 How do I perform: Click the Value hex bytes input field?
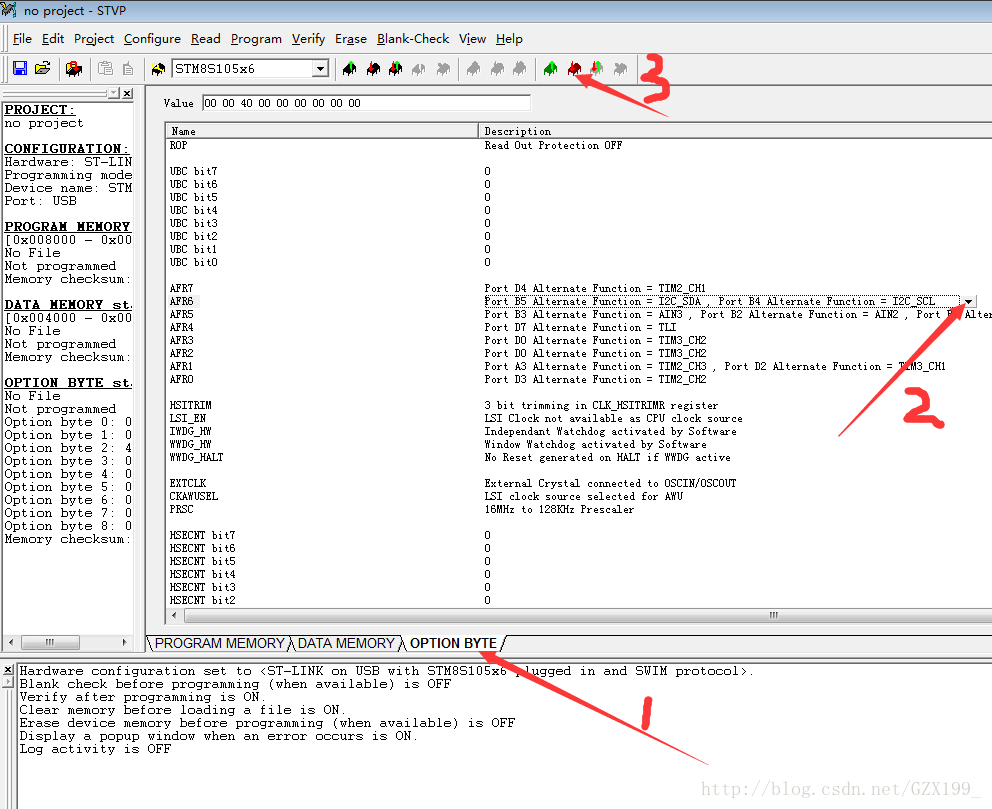tap(366, 103)
